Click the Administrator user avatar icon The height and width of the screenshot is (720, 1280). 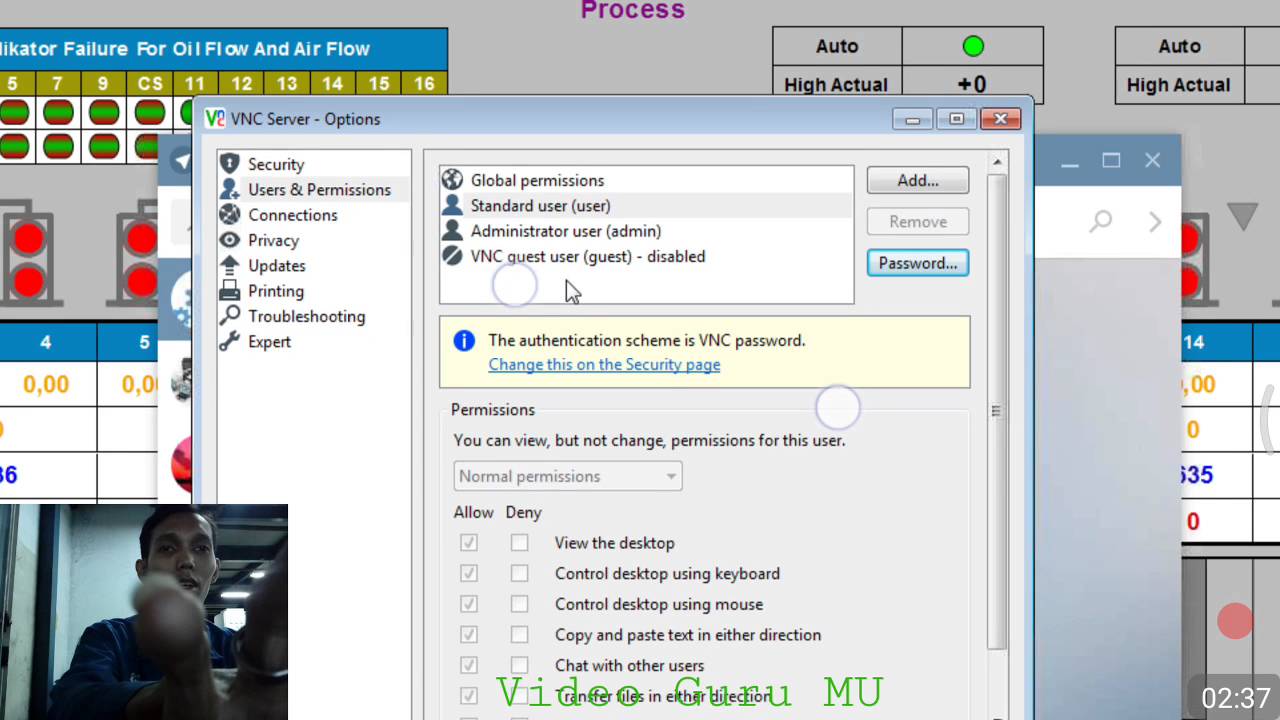click(452, 231)
